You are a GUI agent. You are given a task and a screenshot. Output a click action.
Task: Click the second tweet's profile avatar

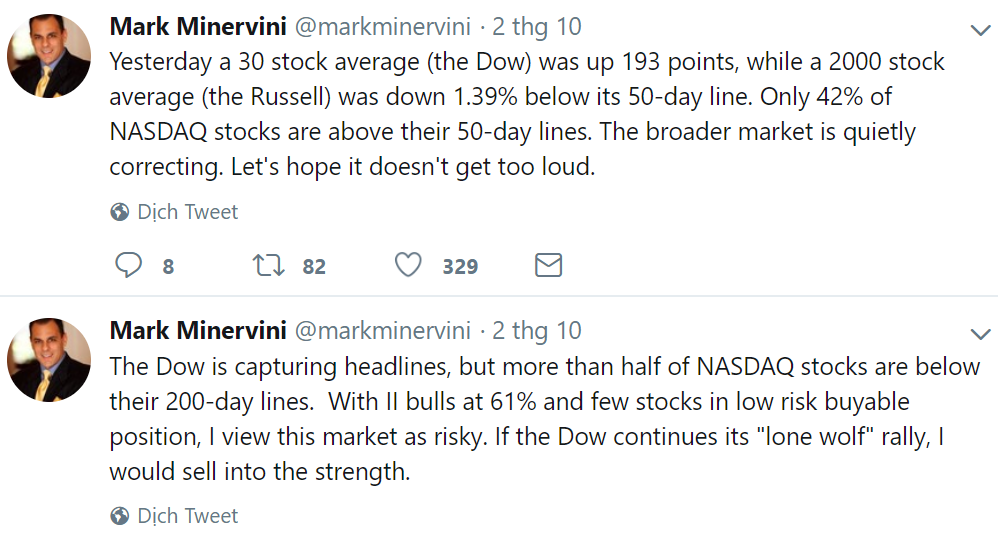pos(48,360)
